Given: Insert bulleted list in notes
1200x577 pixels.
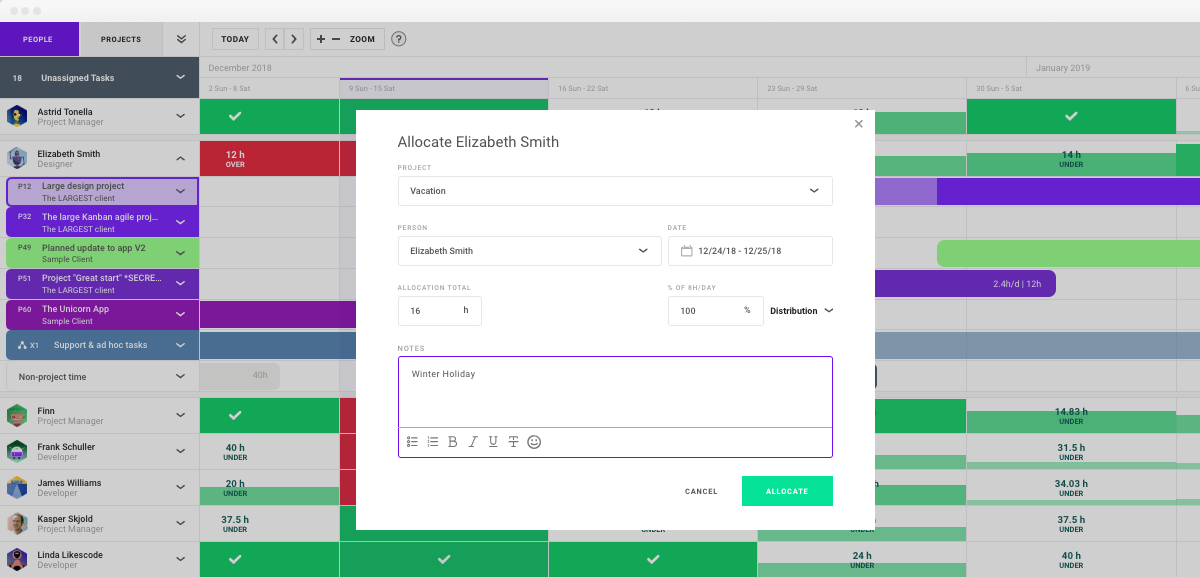Looking at the screenshot, I should (413, 442).
